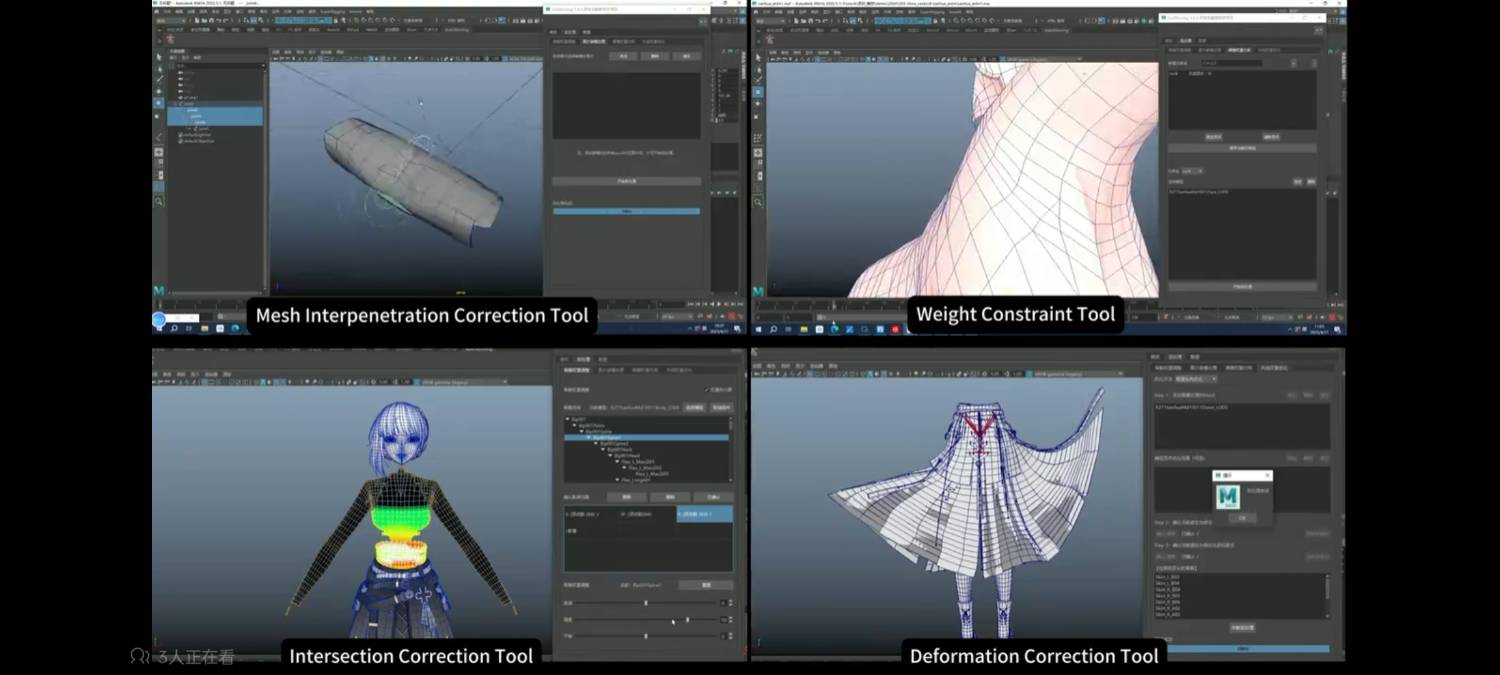Select the active sub-tab in Weight Constraint plugin window

coord(1238,49)
